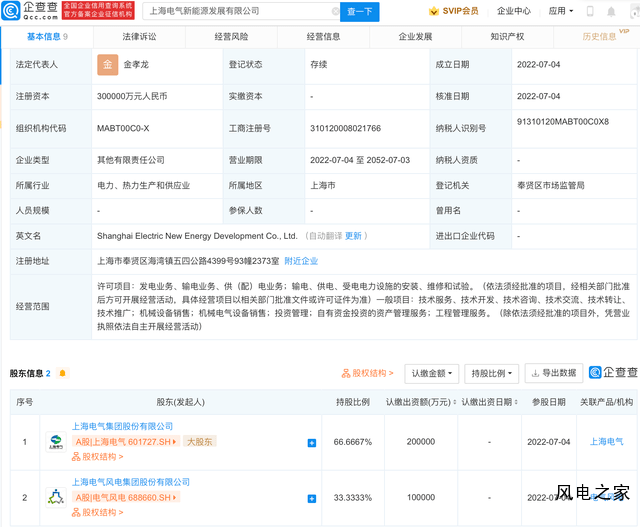Click 更新 link beside English name

point(353,236)
